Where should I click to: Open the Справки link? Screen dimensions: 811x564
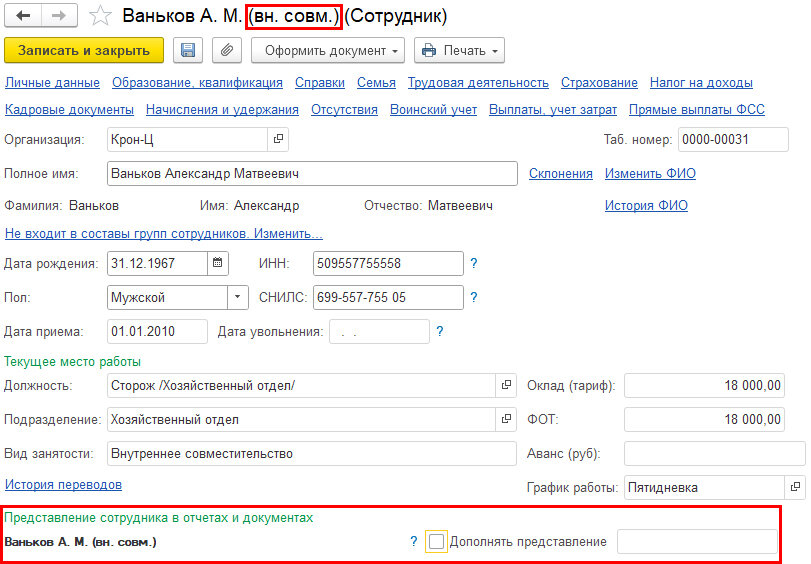pyautogui.click(x=320, y=83)
